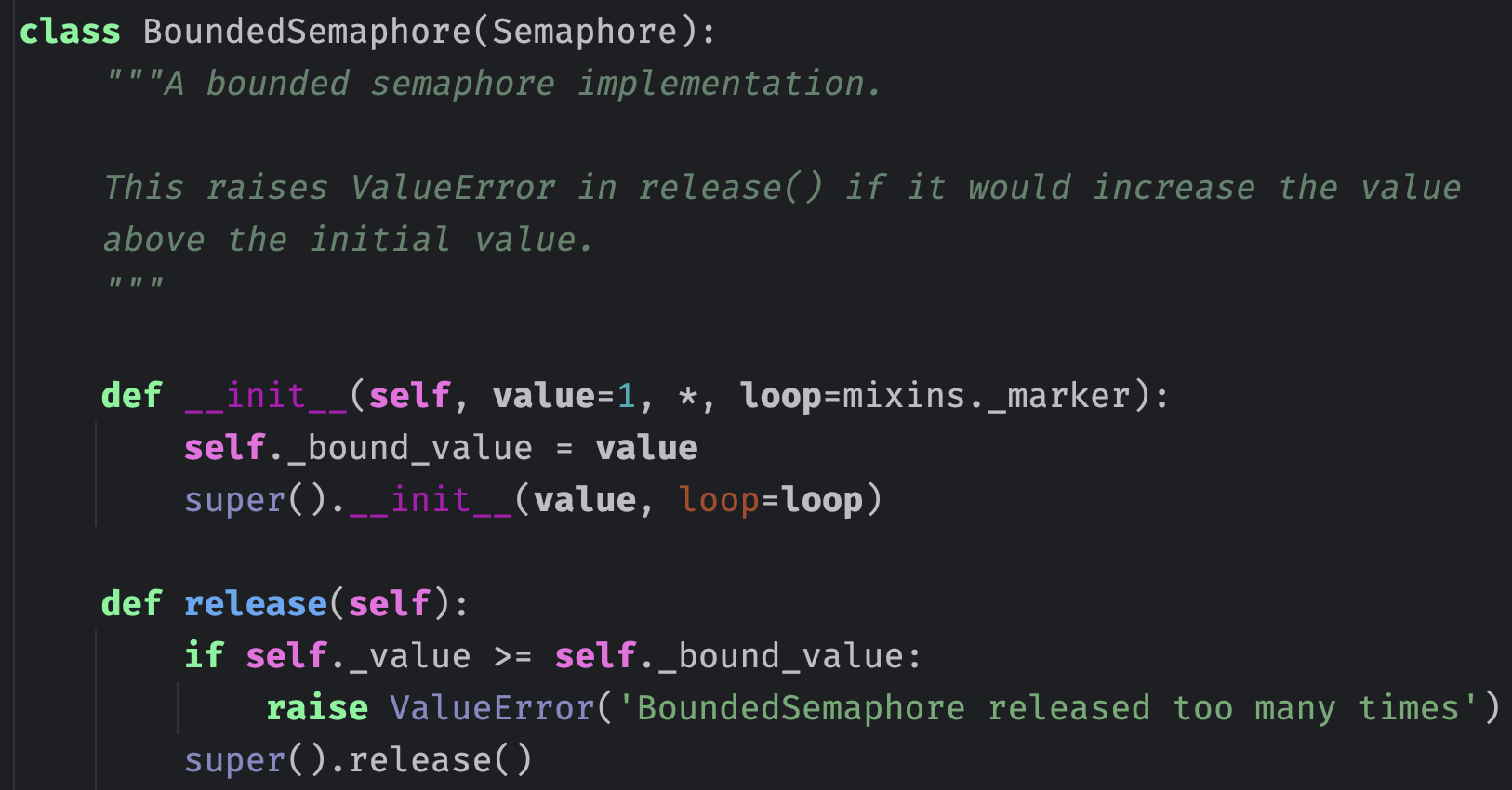Viewport: 1512px width, 790px height.
Task: Click 'above the initial value.' docstring line
Action: pyautogui.click(x=348, y=240)
